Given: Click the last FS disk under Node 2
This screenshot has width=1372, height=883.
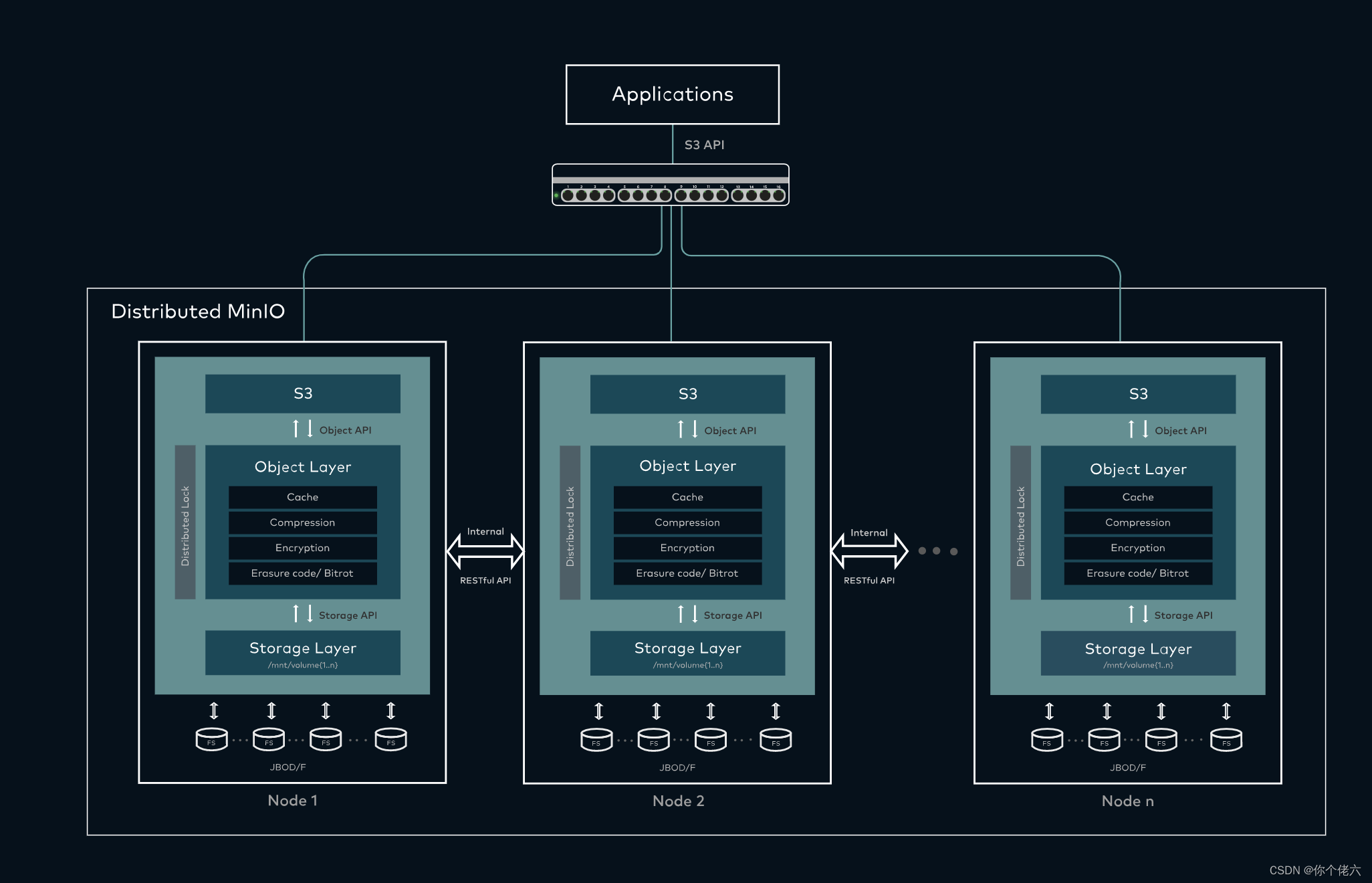Looking at the screenshot, I should [776, 740].
